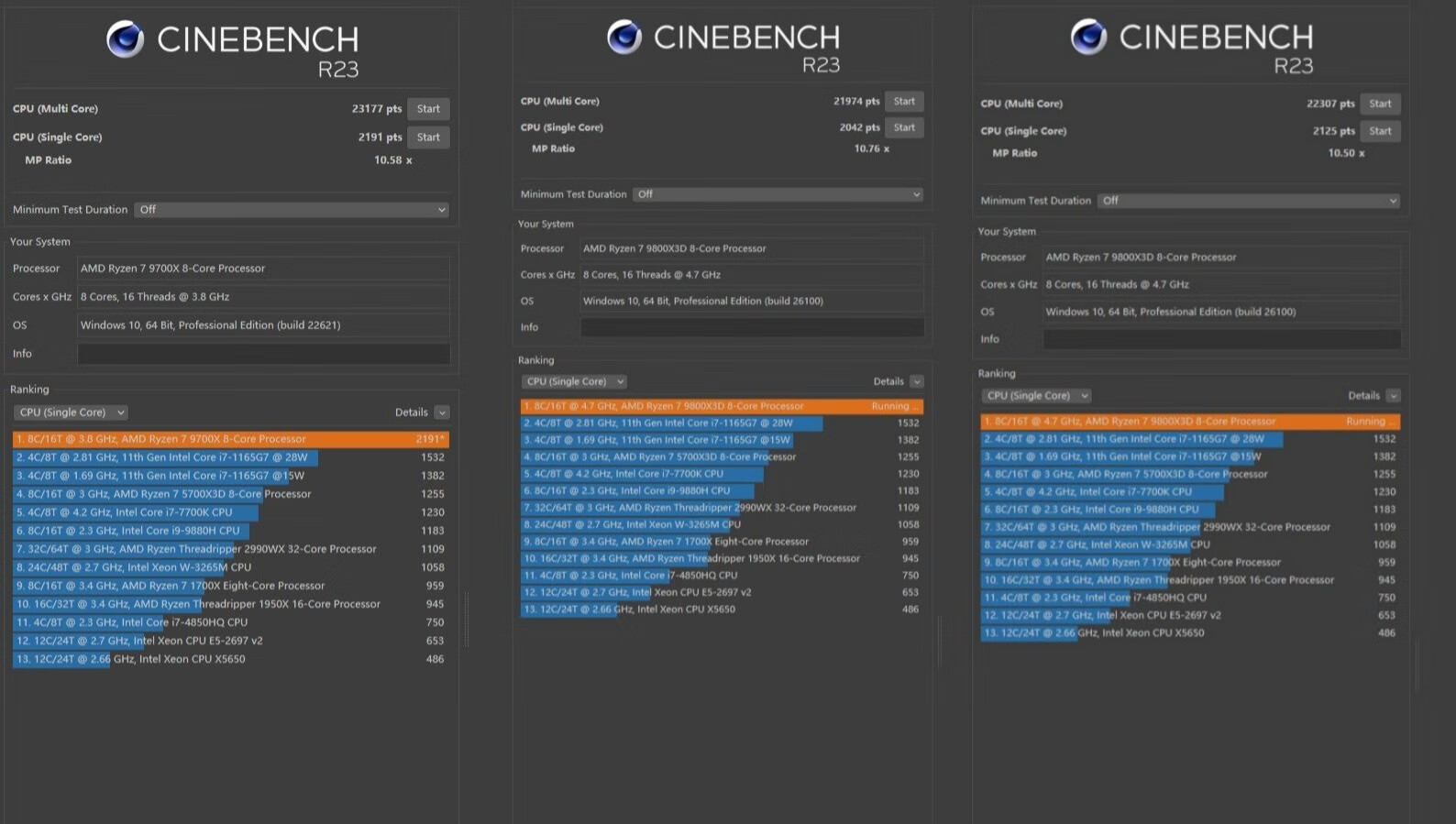
Task: Select running 9800X3D ranking row in middle window
Action: (722, 406)
